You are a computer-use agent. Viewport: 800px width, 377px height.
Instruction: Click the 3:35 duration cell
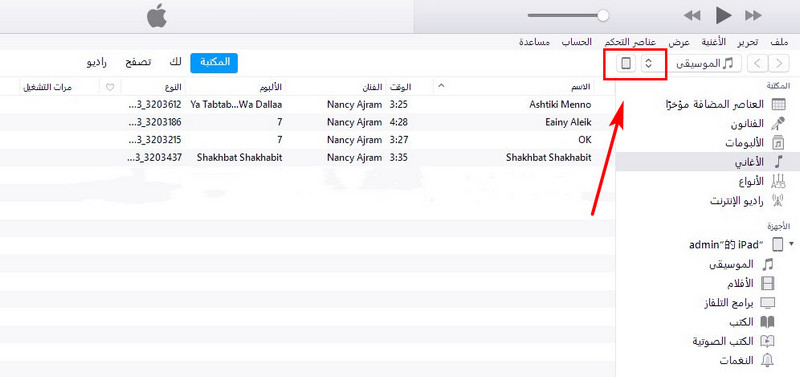[x=398, y=157]
